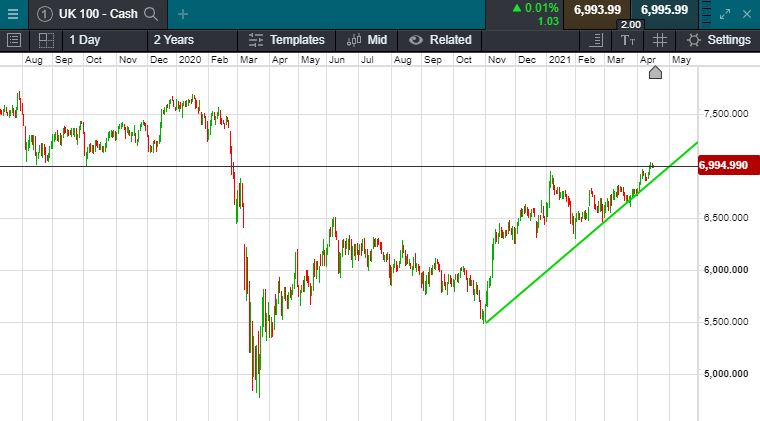
Task: Open the chart layout grid icon
Action: 46,40
